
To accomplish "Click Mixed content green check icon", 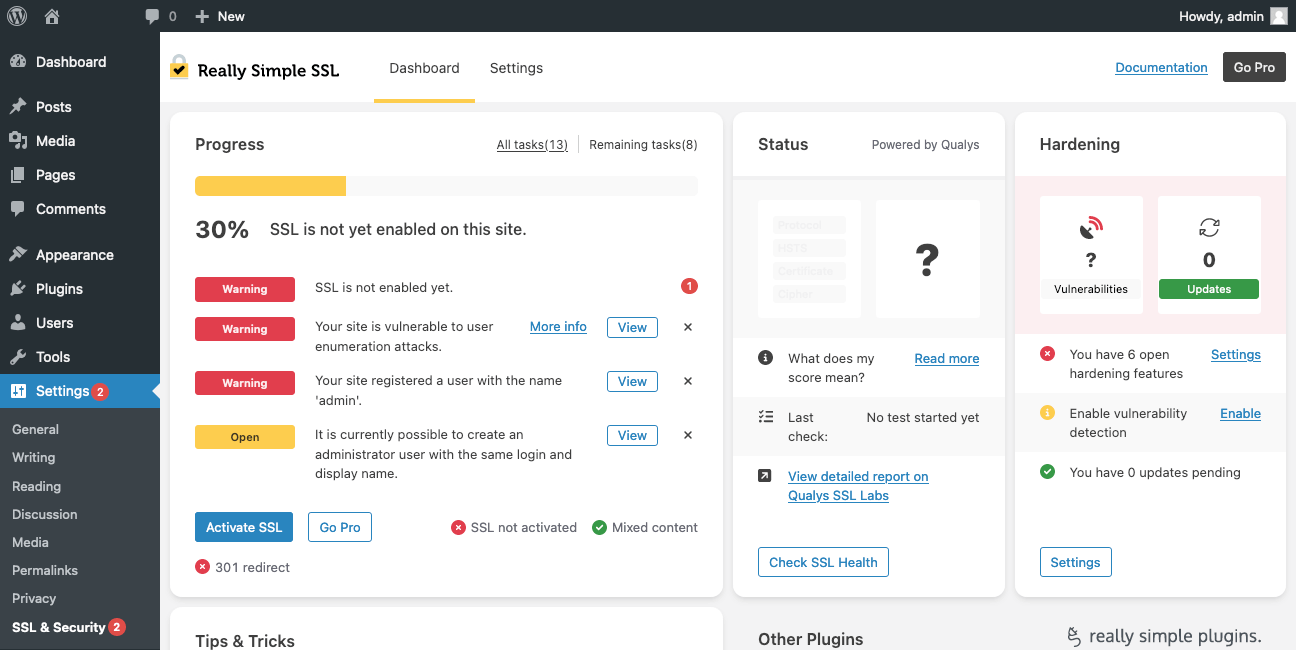I will coord(599,527).
